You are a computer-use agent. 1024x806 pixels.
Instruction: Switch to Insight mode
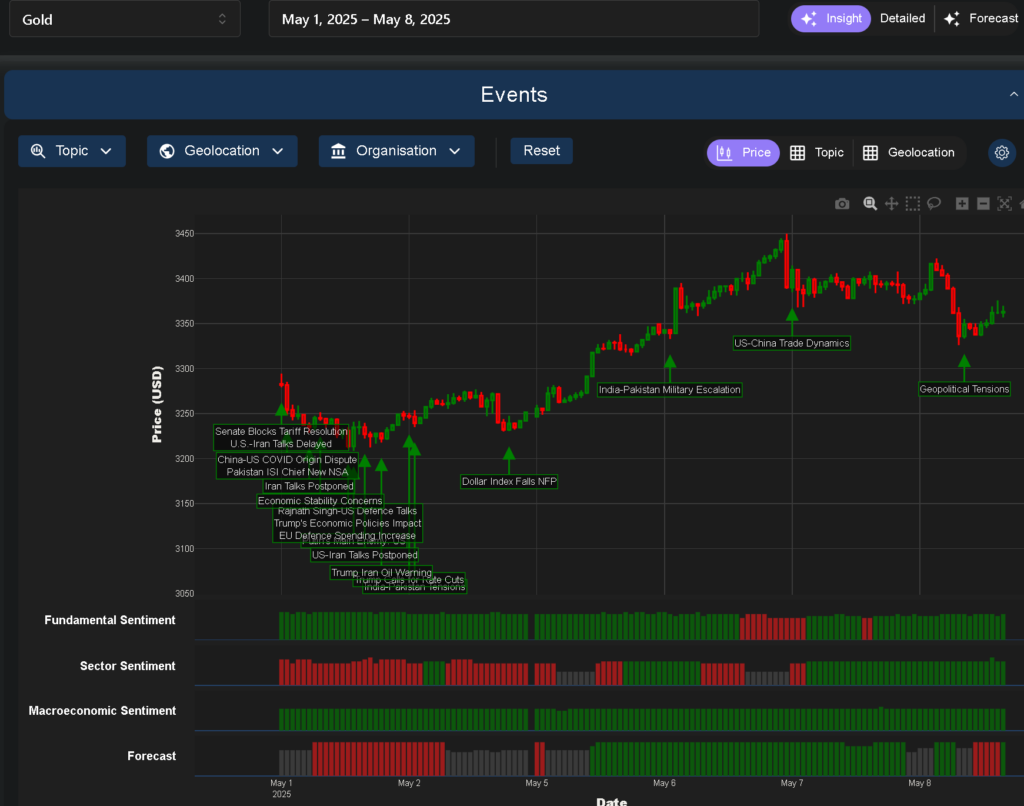831,19
